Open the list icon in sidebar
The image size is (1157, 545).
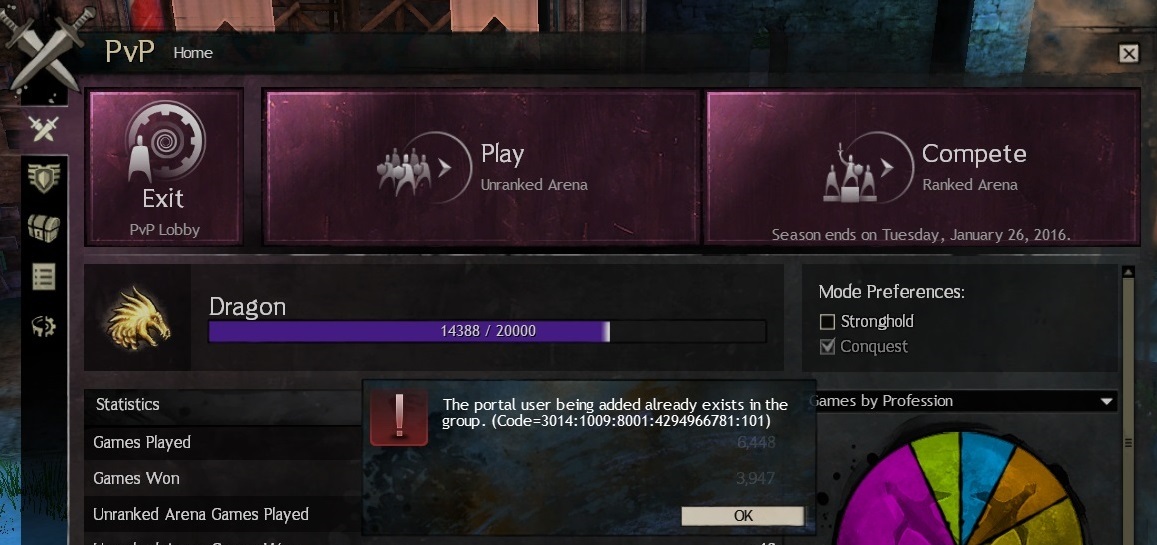(44, 277)
